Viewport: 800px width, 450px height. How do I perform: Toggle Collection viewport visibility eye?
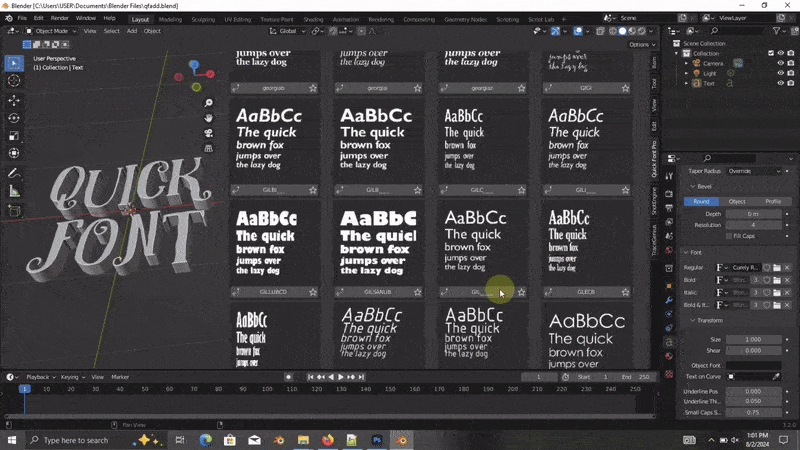(x=781, y=53)
